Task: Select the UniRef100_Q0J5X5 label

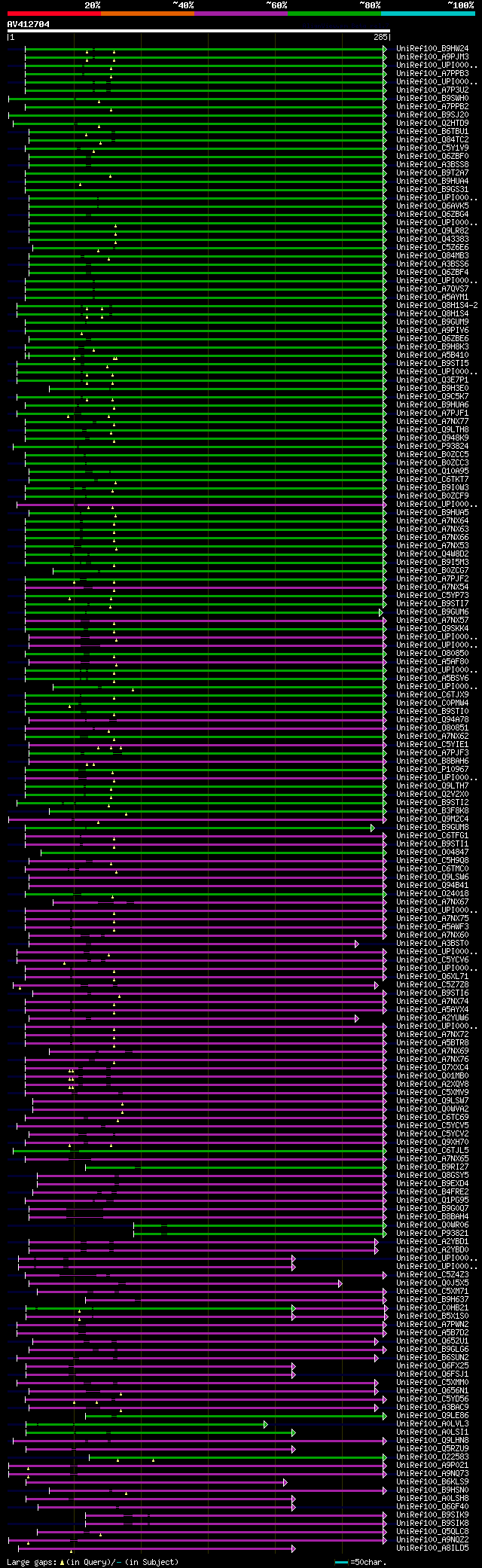Action: [432, 1283]
